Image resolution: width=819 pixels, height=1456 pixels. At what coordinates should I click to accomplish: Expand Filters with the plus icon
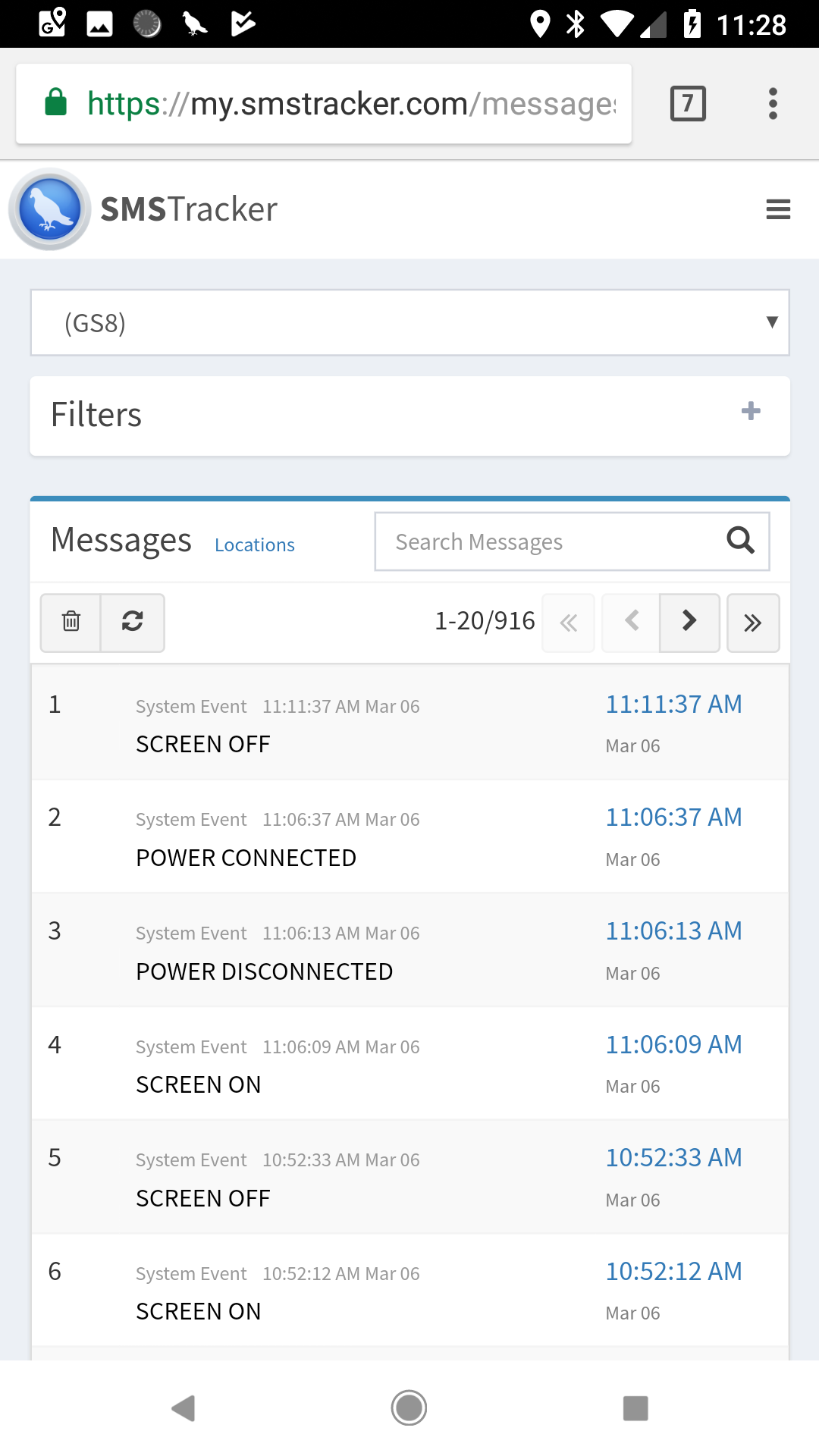coord(751,411)
